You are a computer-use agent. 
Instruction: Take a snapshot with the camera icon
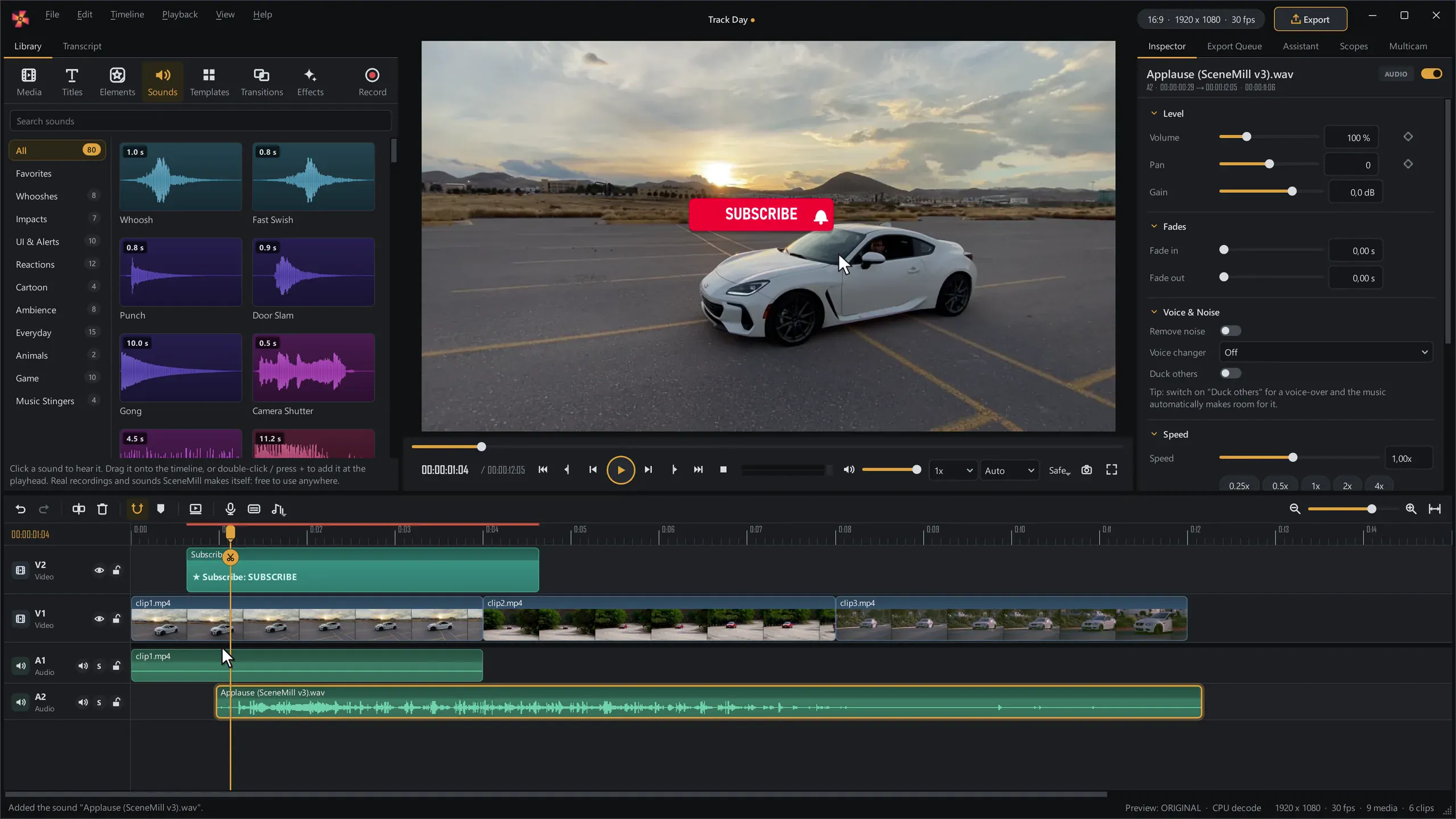(x=1086, y=470)
